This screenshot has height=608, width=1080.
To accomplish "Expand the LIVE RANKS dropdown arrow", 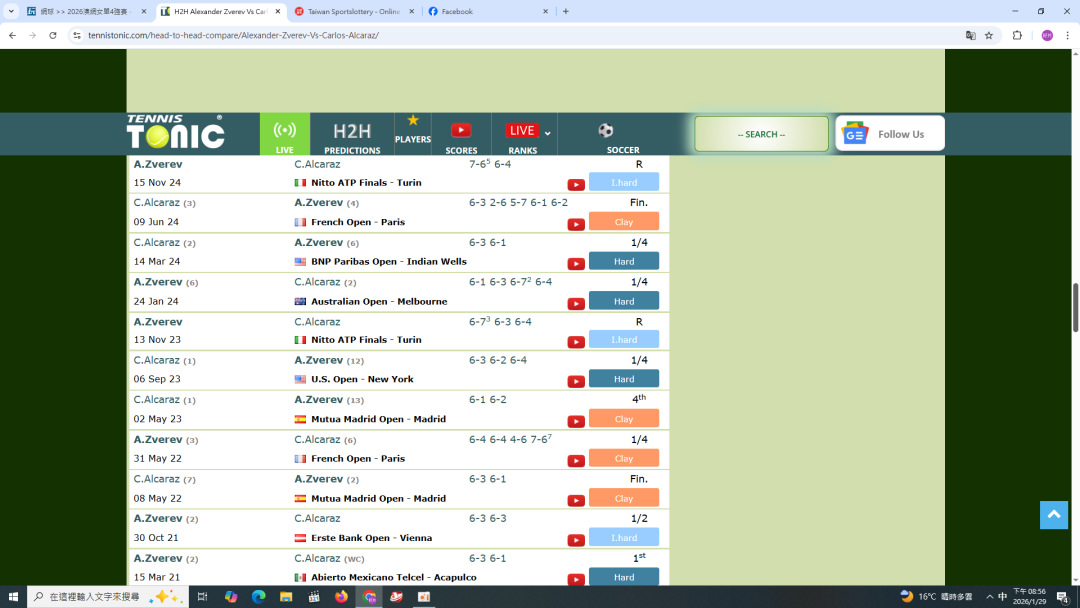I will (548, 134).
